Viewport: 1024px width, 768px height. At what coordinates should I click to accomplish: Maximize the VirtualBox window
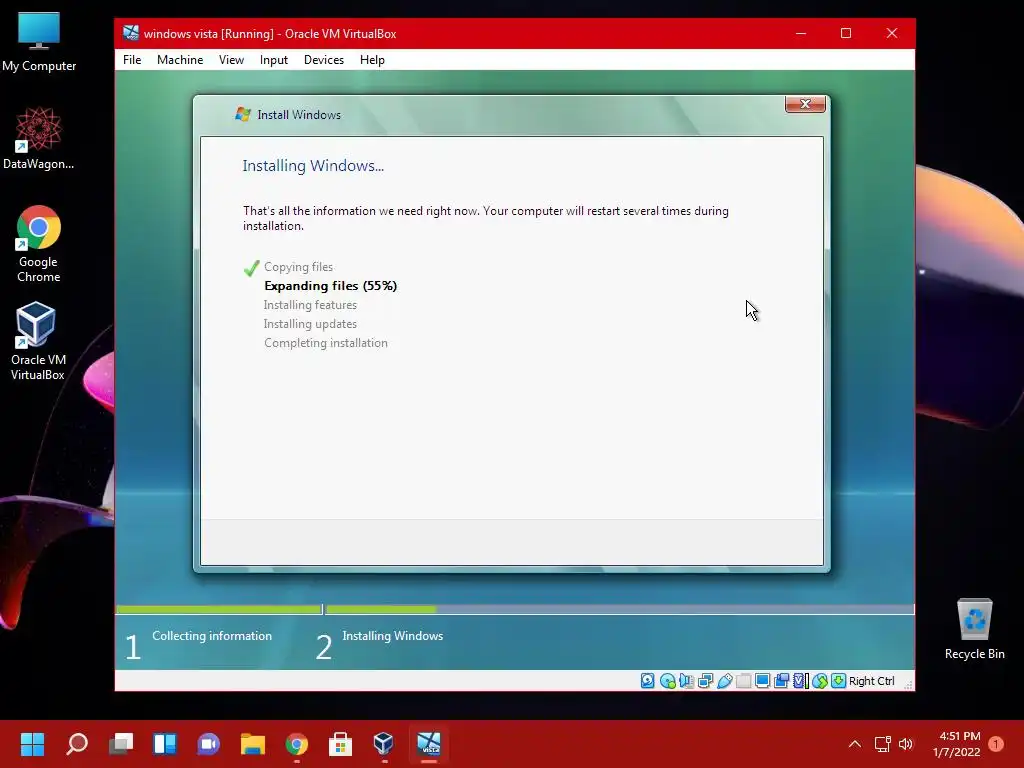tap(846, 33)
